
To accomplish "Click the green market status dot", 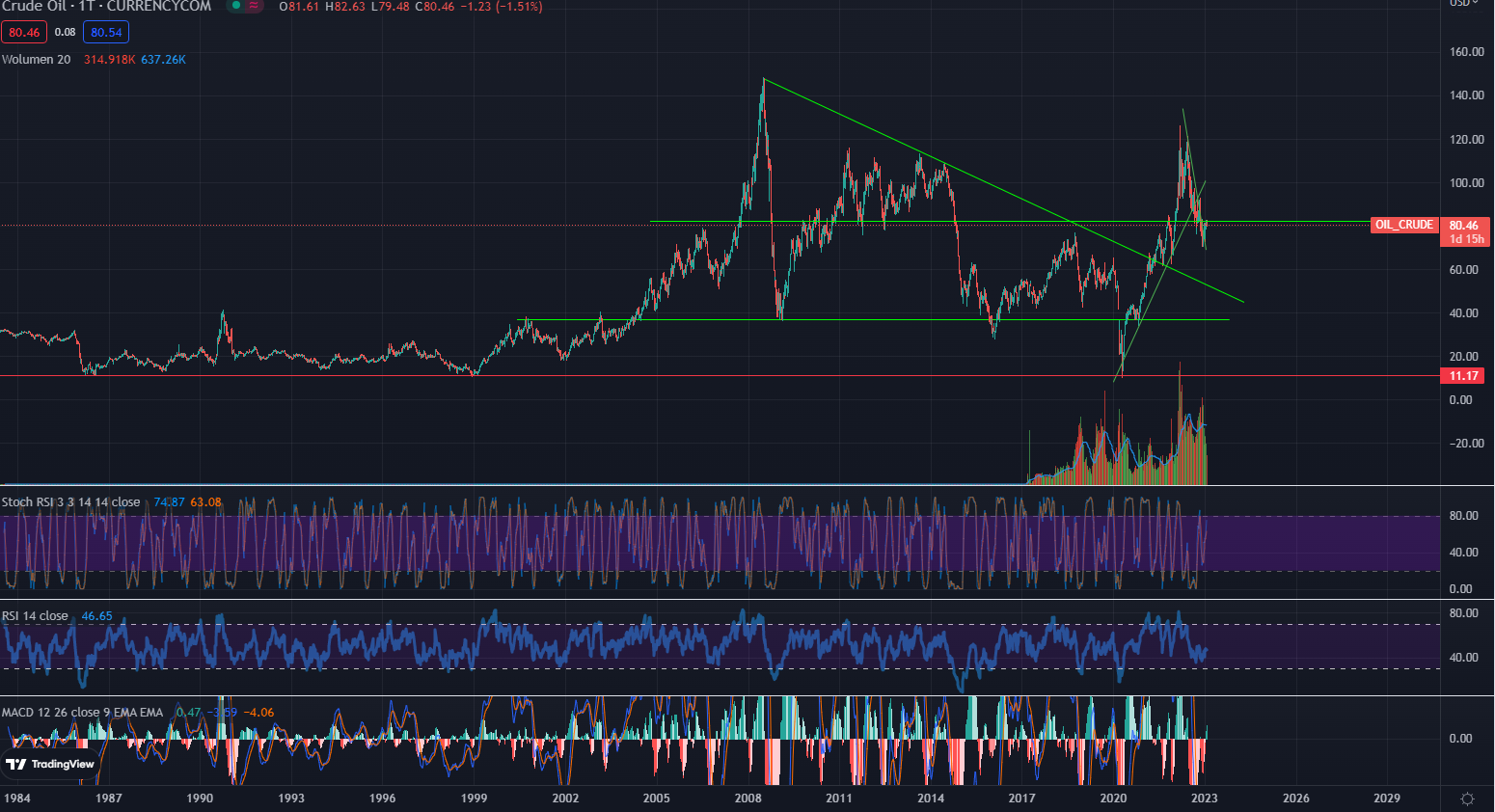I will [x=235, y=6].
